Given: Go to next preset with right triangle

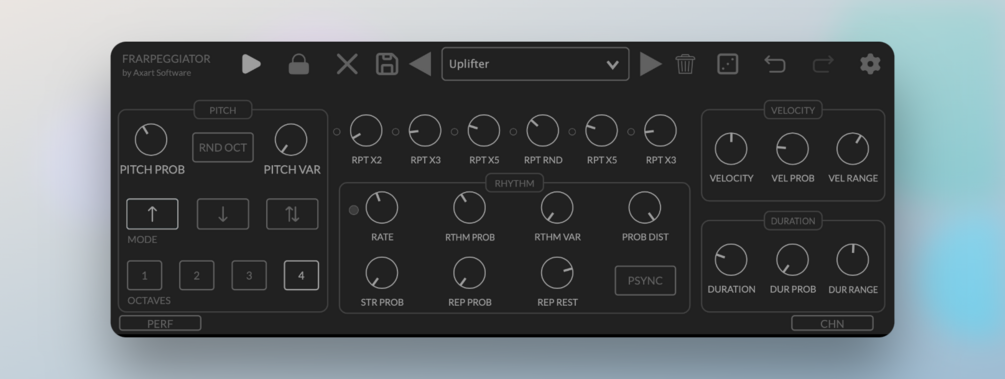Looking at the screenshot, I should 651,64.
